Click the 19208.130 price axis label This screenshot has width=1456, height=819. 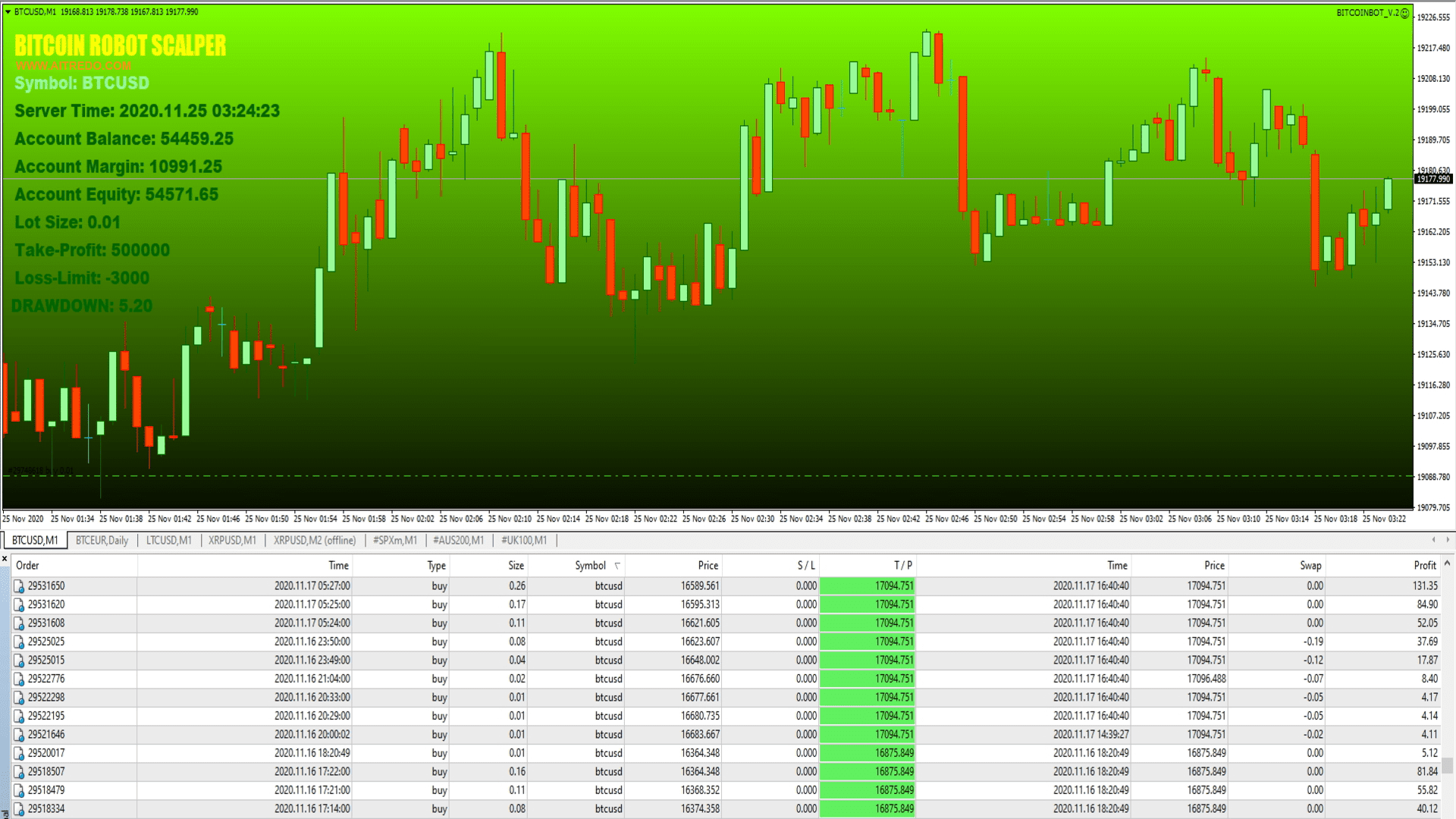[1433, 79]
